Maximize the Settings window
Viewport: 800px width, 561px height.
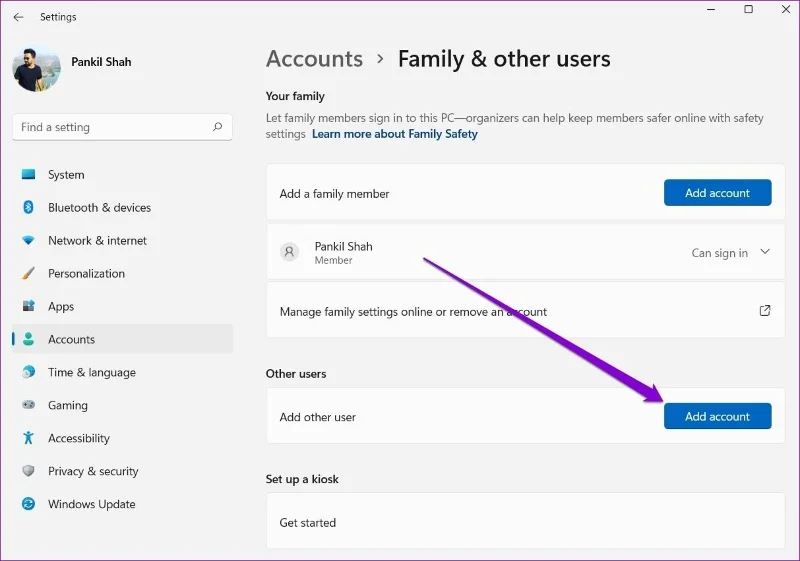748,9
